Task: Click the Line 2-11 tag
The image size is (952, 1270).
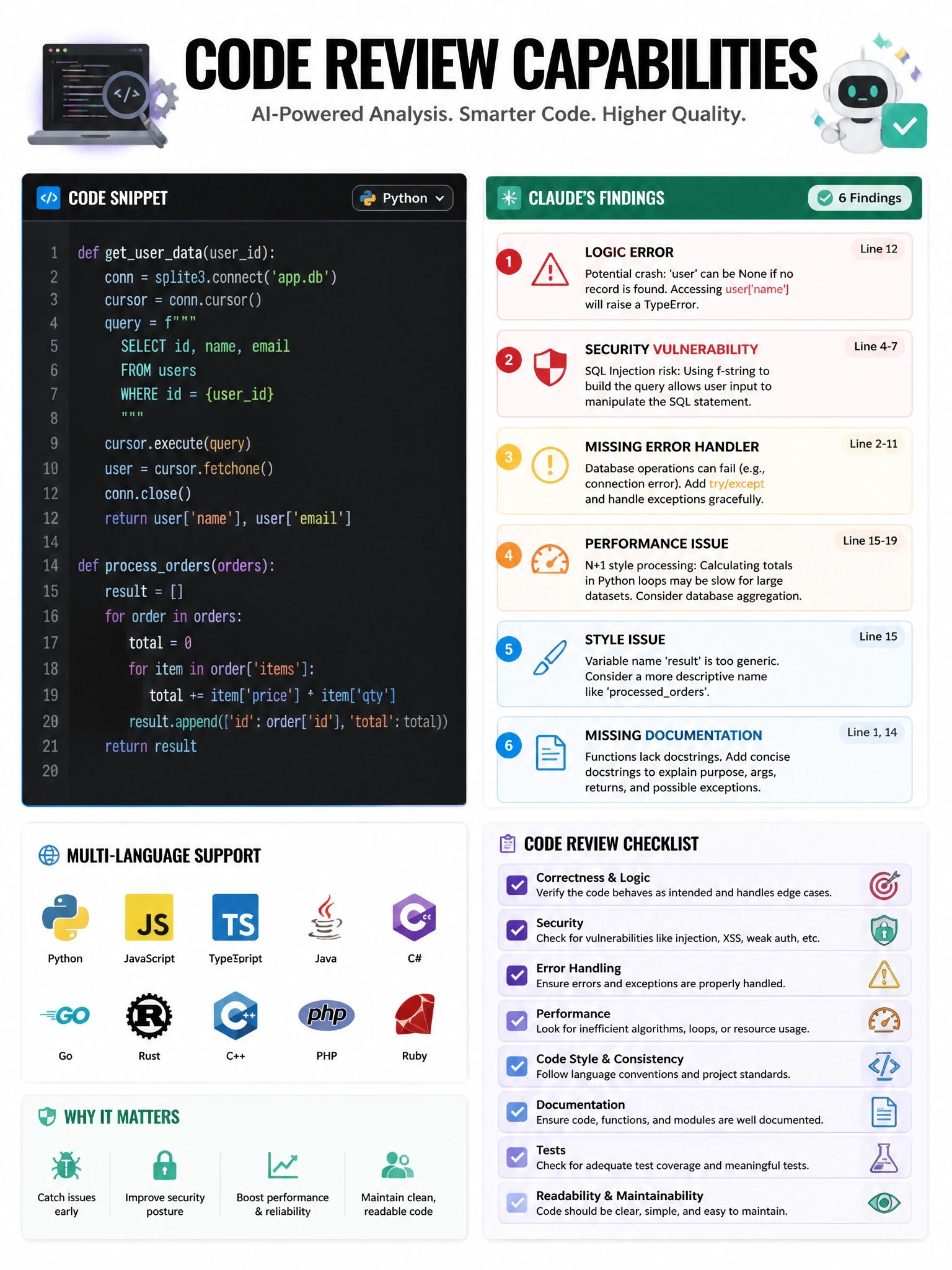Action: [x=873, y=443]
